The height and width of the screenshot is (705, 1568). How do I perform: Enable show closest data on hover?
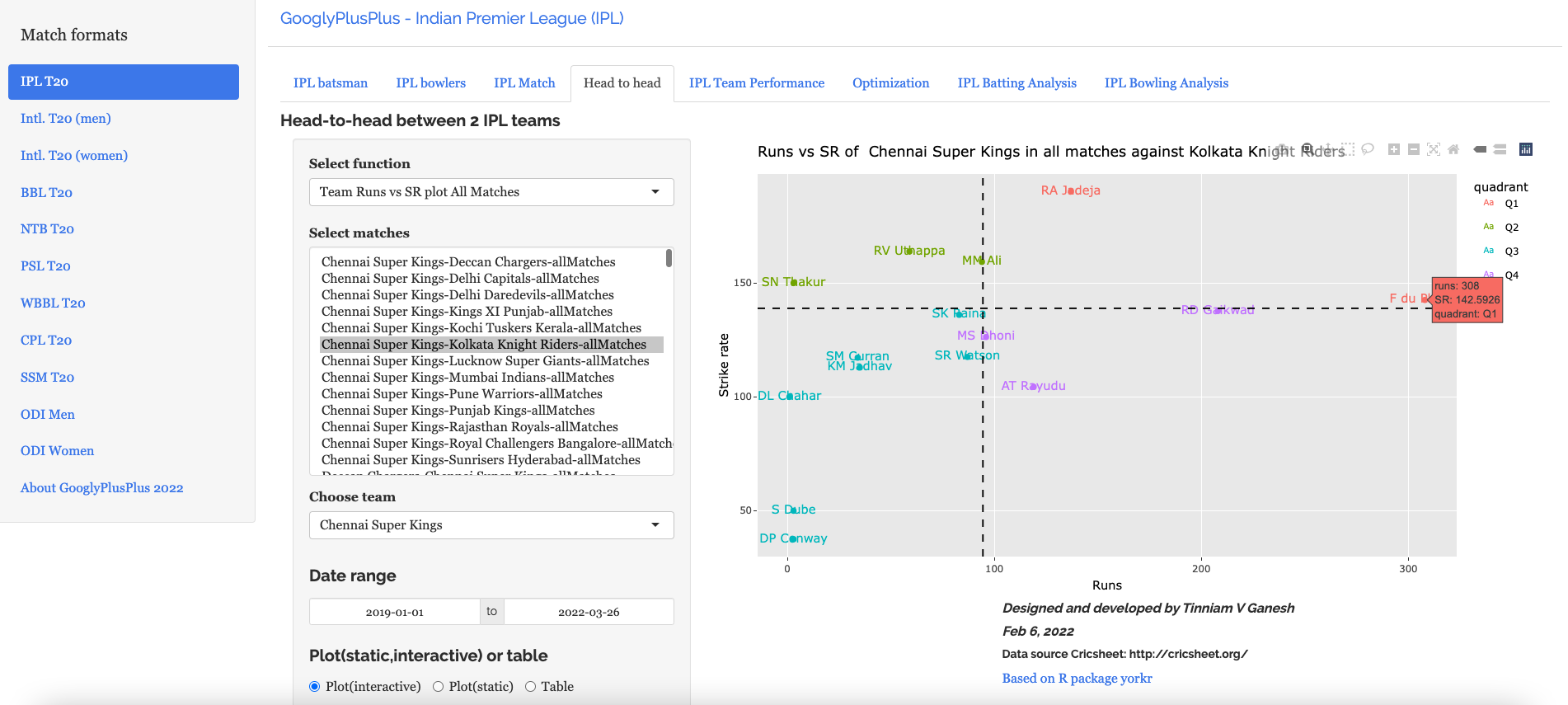tap(1480, 149)
